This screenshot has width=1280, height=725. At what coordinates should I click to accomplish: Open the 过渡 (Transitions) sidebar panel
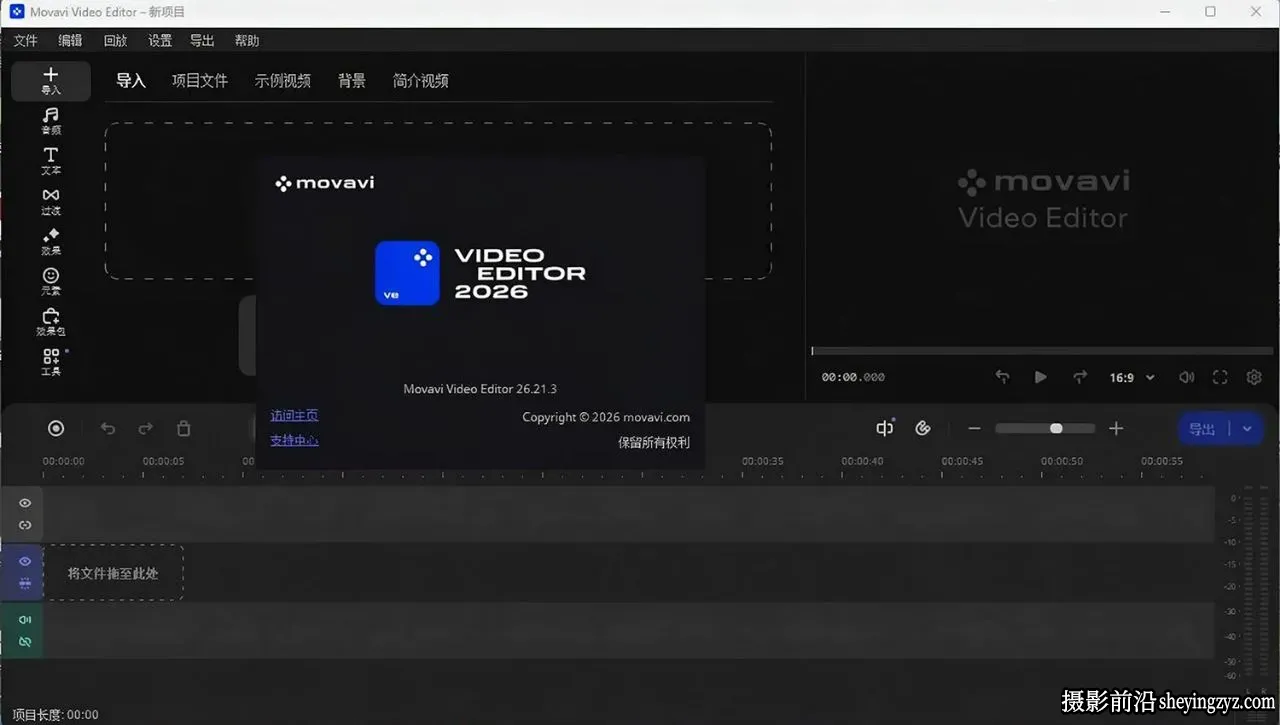(51, 201)
